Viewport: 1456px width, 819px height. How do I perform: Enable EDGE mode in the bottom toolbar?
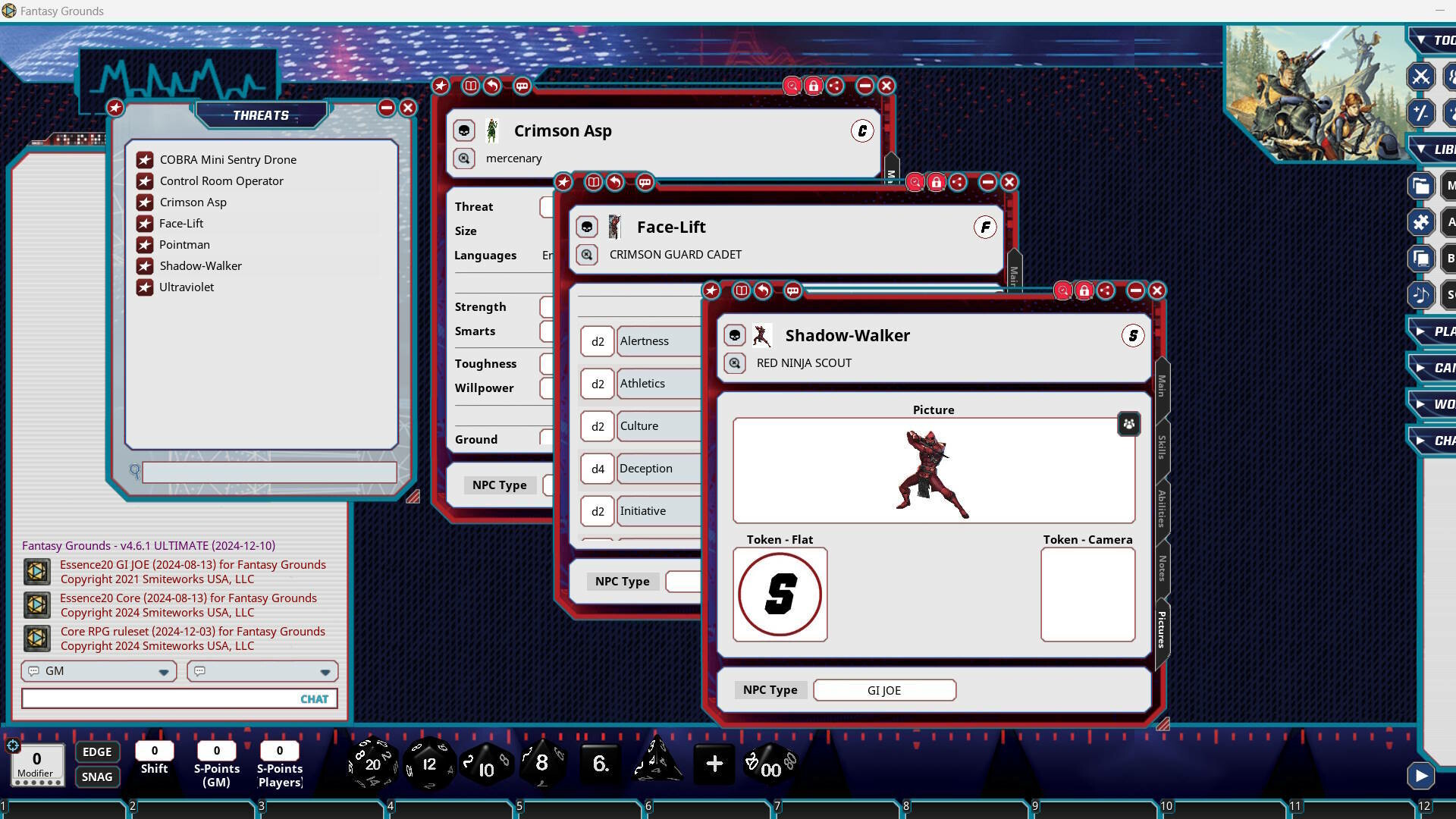coord(97,752)
